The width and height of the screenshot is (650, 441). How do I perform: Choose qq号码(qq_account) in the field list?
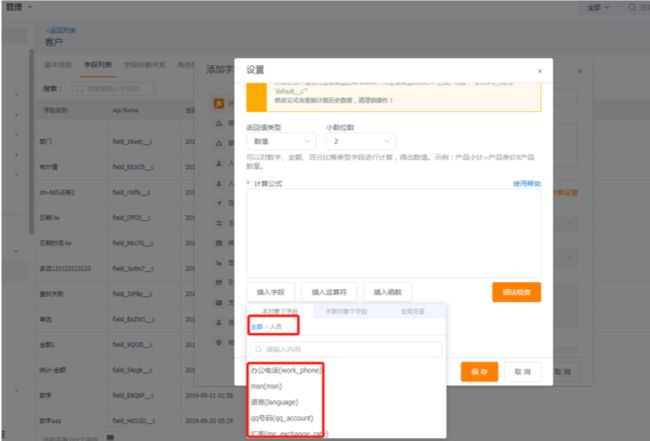(x=284, y=417)
